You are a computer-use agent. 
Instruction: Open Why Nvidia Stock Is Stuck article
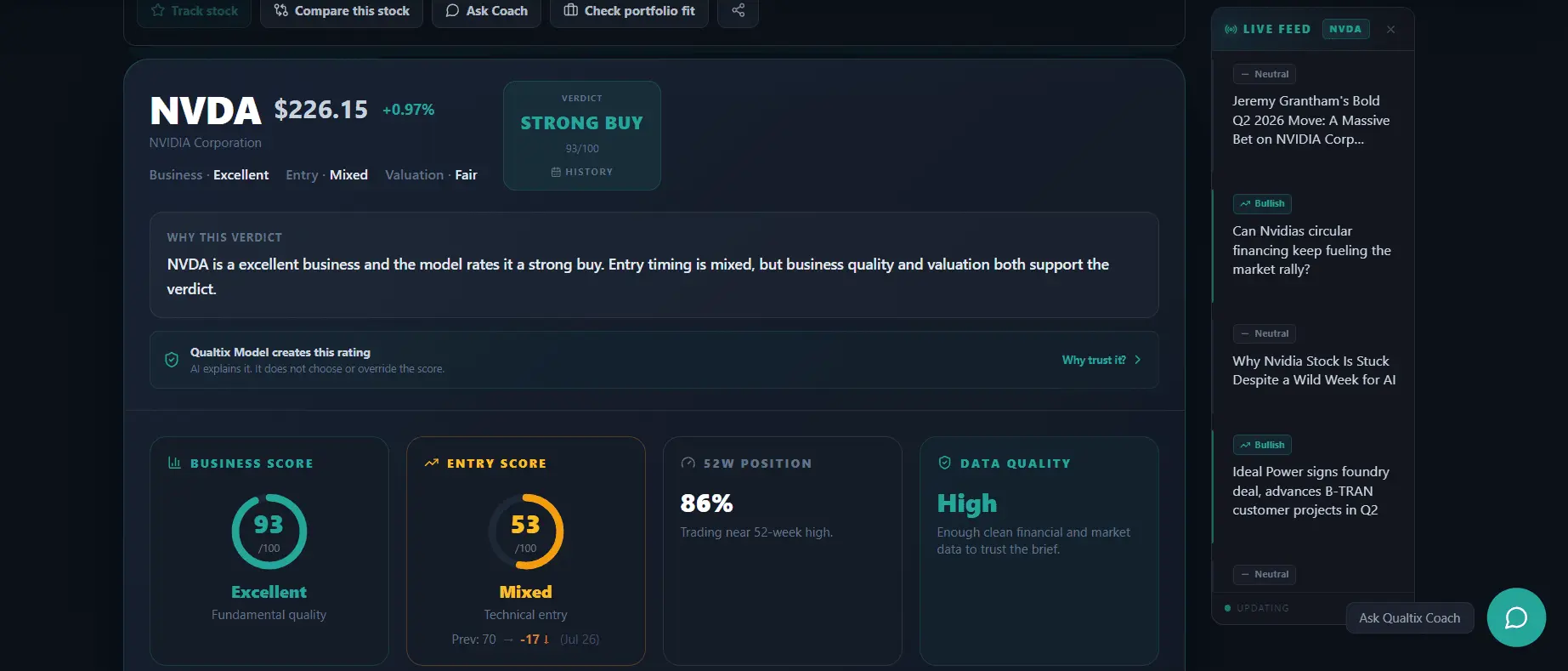click(x=1314, y=370)
